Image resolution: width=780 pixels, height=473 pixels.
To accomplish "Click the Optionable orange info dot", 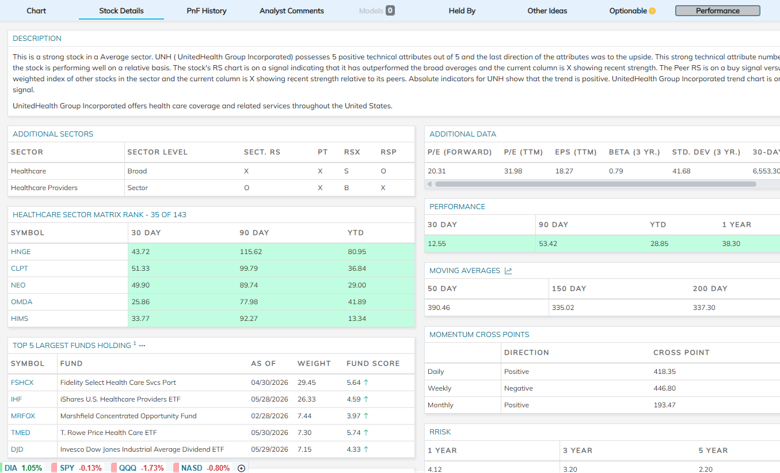I will point(652,11).
